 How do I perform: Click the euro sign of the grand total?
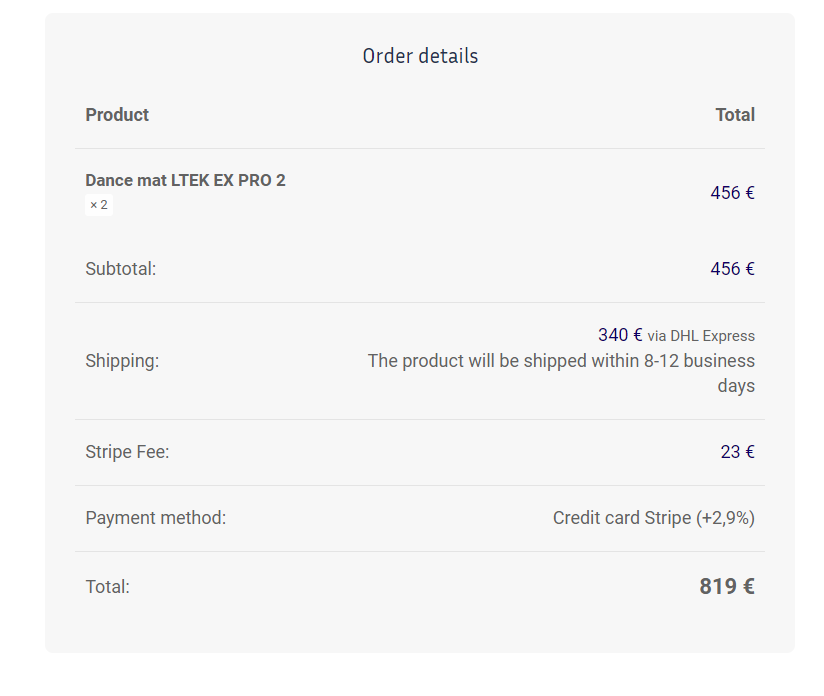(x=749, y=587)
